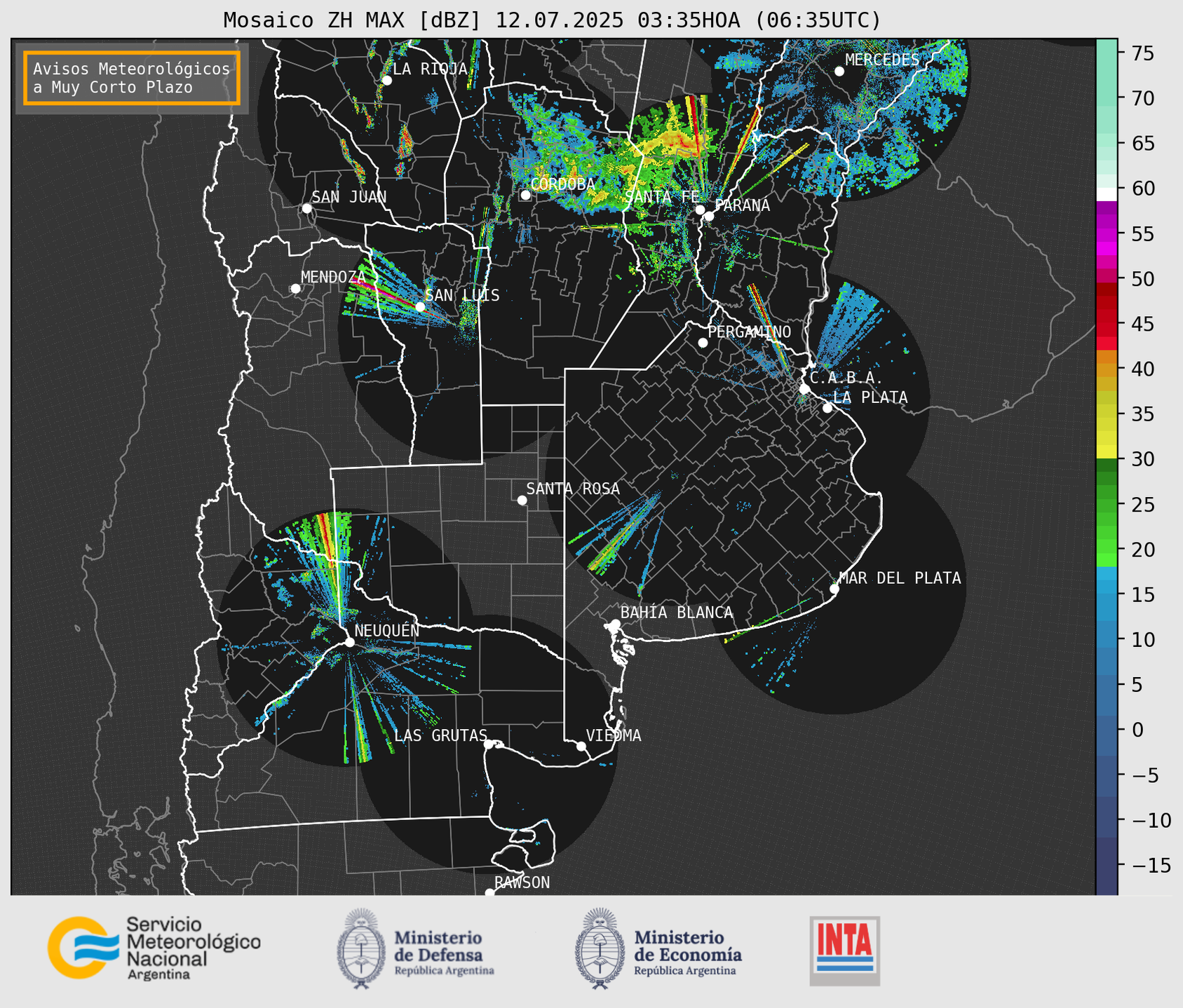The width and height of the screenshot is (1183, 1008).
Task: Click the LAS GRUTAS city marker dot
Action: [x=489, y=744]
